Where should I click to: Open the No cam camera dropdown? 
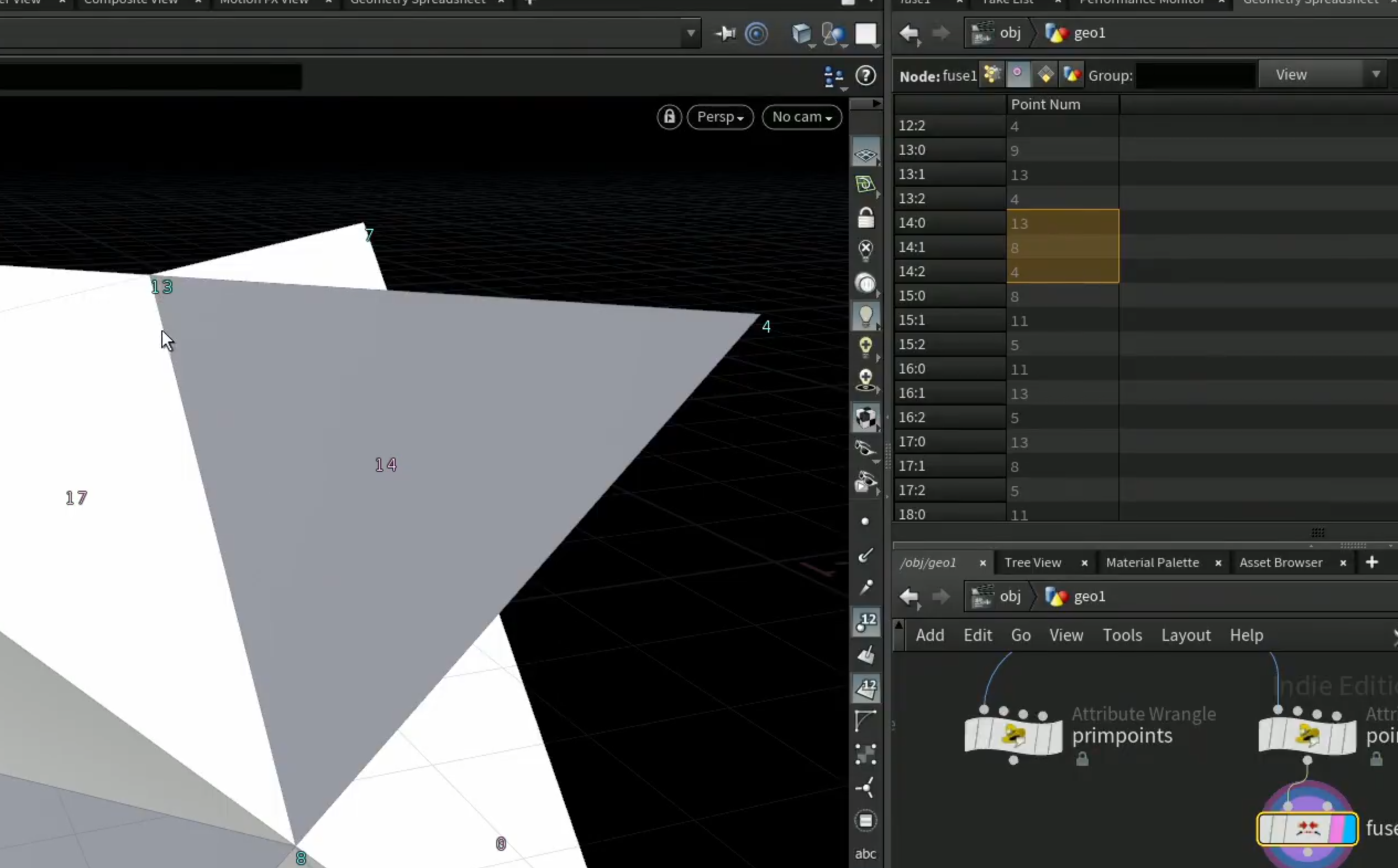(802, 117)
